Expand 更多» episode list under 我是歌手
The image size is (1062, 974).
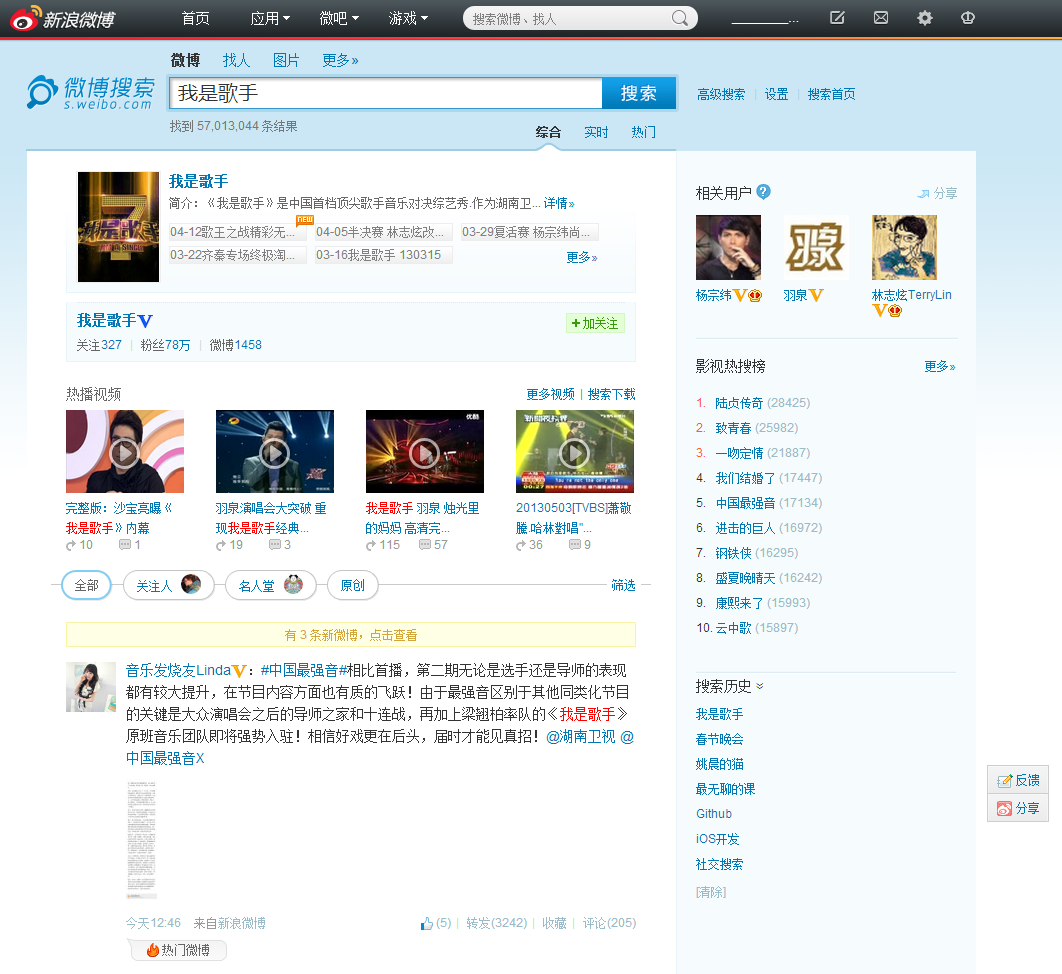pyautogui.click(x=582, y=257)
